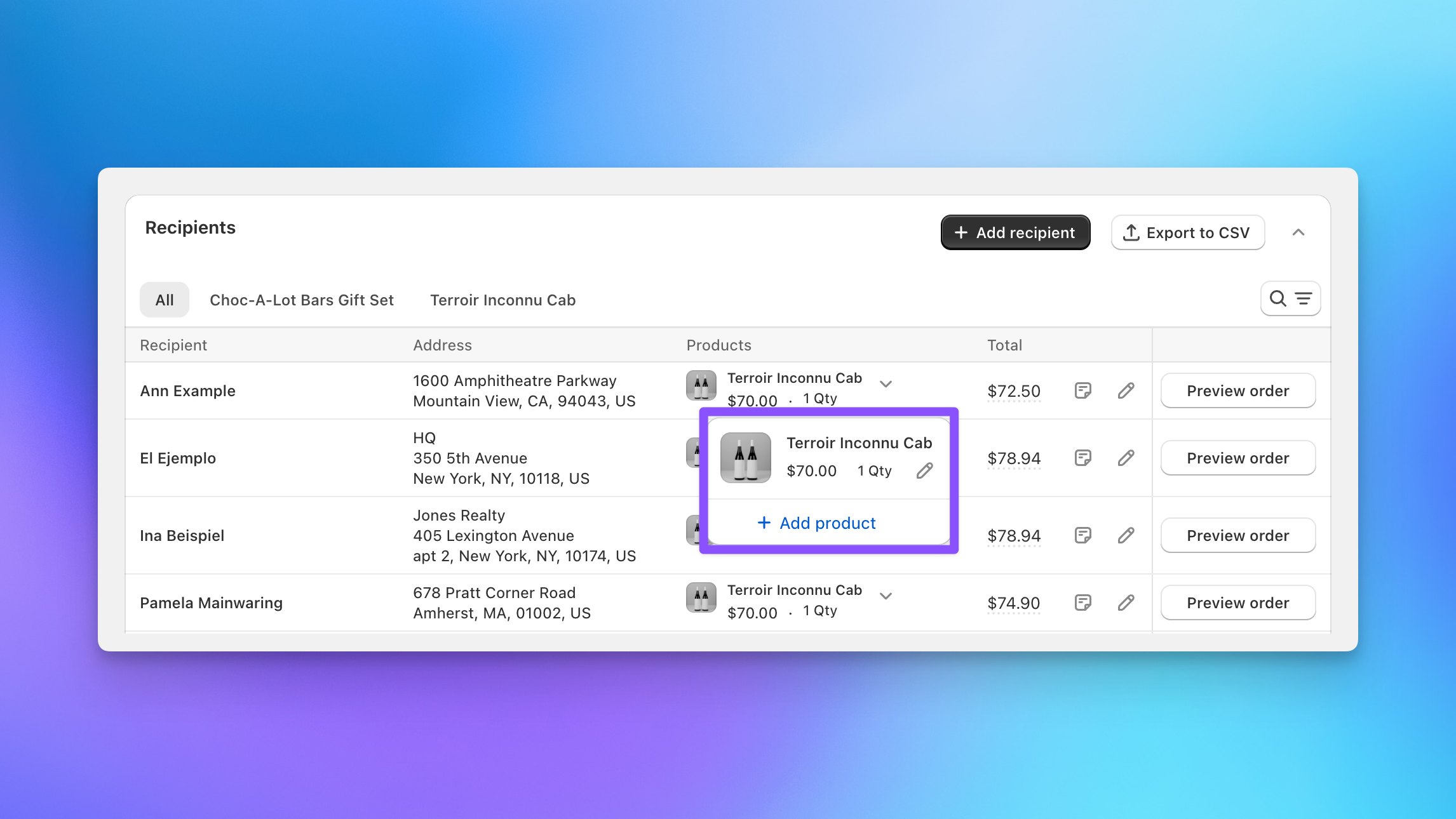Click recipient name Pamela Mainwaring
Image resolution: width=1456 pixels, height=819 pixels.
click(211, 603)
